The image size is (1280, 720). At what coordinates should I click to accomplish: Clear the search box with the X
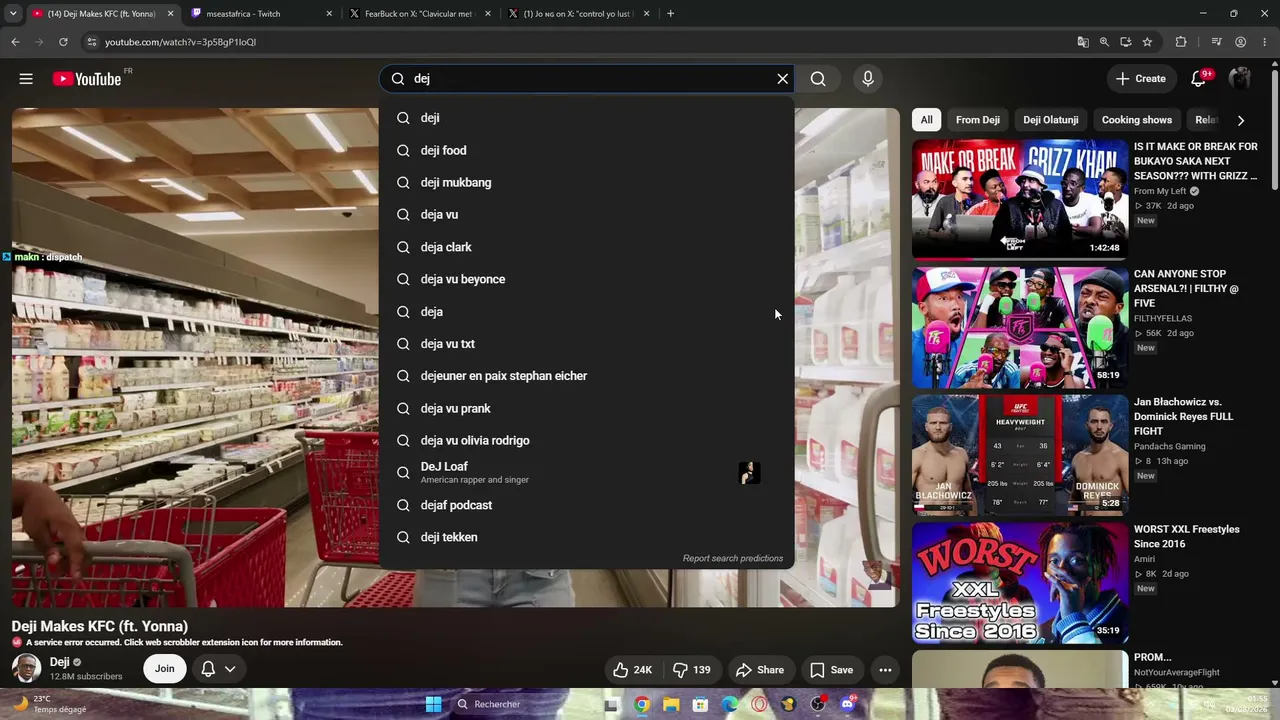coord(783,79)
